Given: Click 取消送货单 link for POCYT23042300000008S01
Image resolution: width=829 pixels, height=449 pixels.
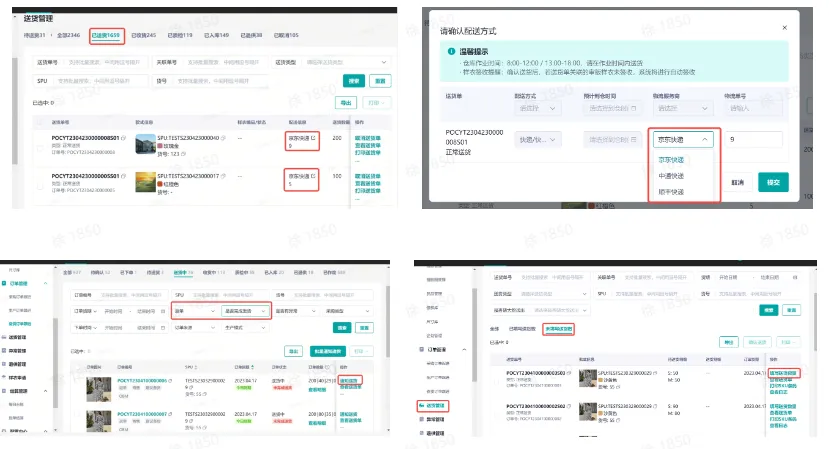Looking at the screenshot, I should [x=367, y=138].
